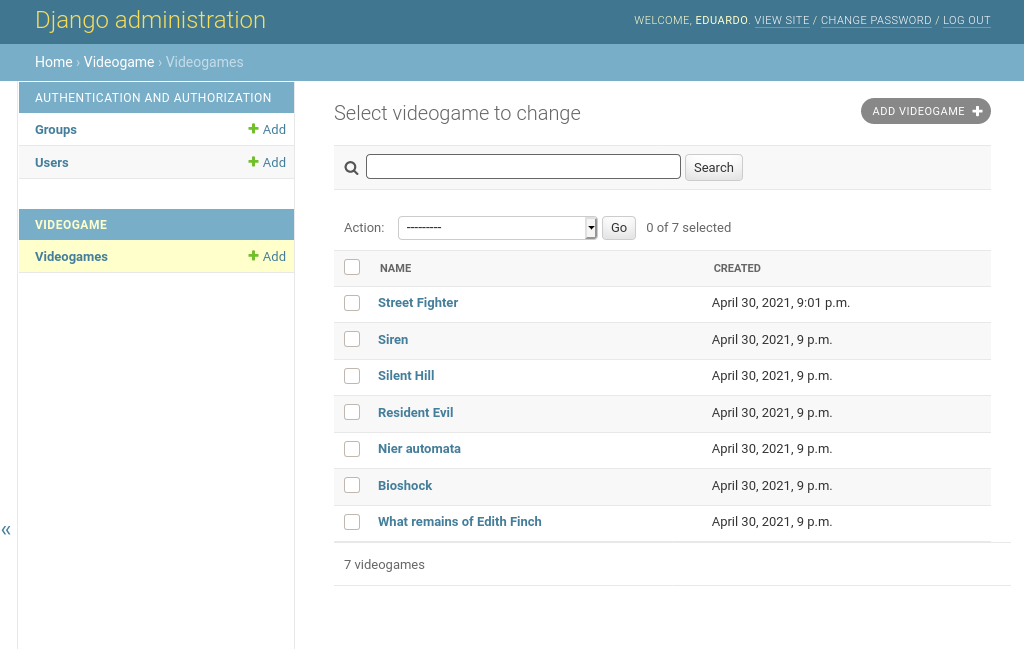Check the Street Fighter row checkbox
This screenshot has width=1024, height=649.
click(352, 303)
